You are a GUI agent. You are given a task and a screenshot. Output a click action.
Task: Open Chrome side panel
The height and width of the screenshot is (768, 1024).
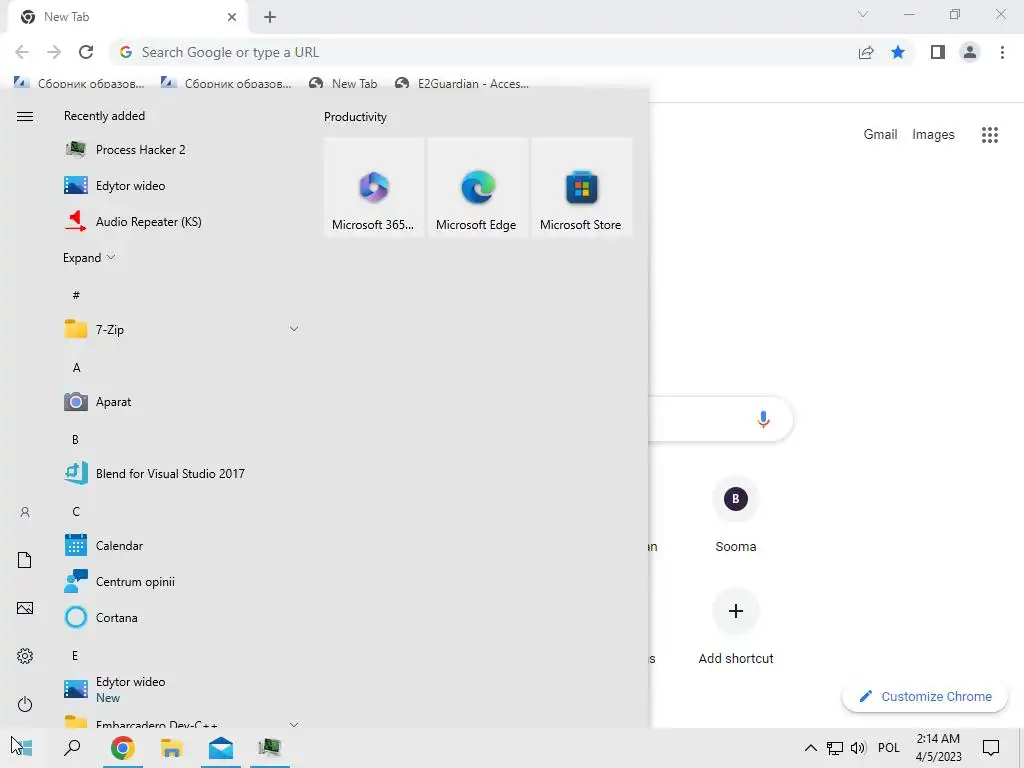[x=938, y=52]
